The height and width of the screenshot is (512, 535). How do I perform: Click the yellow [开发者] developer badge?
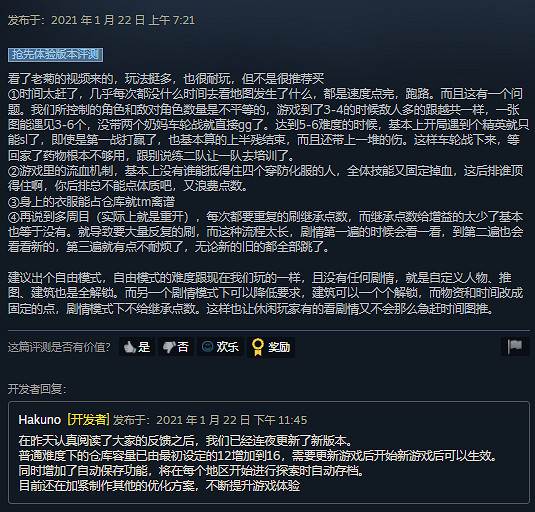(x=88, y=420)
